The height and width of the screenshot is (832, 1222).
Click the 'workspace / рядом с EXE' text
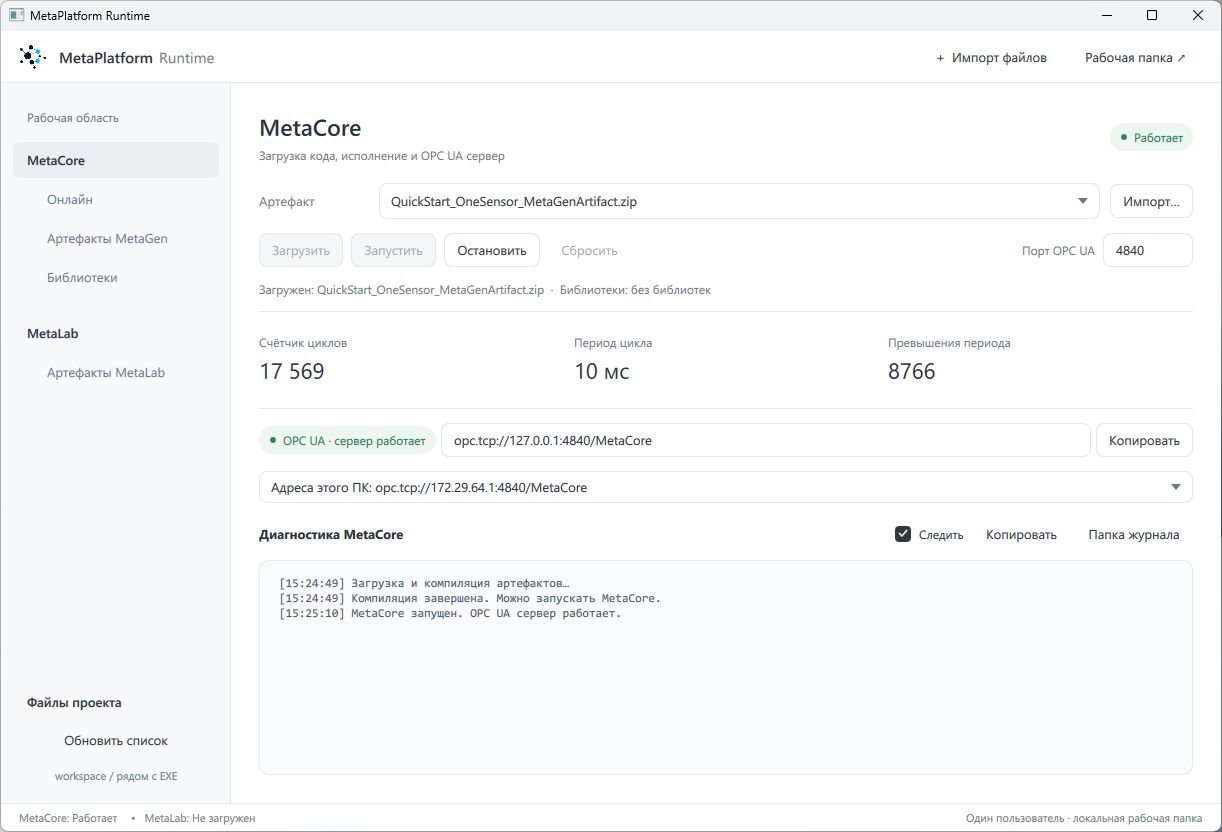pyautogui.click(x=116, y=776)
